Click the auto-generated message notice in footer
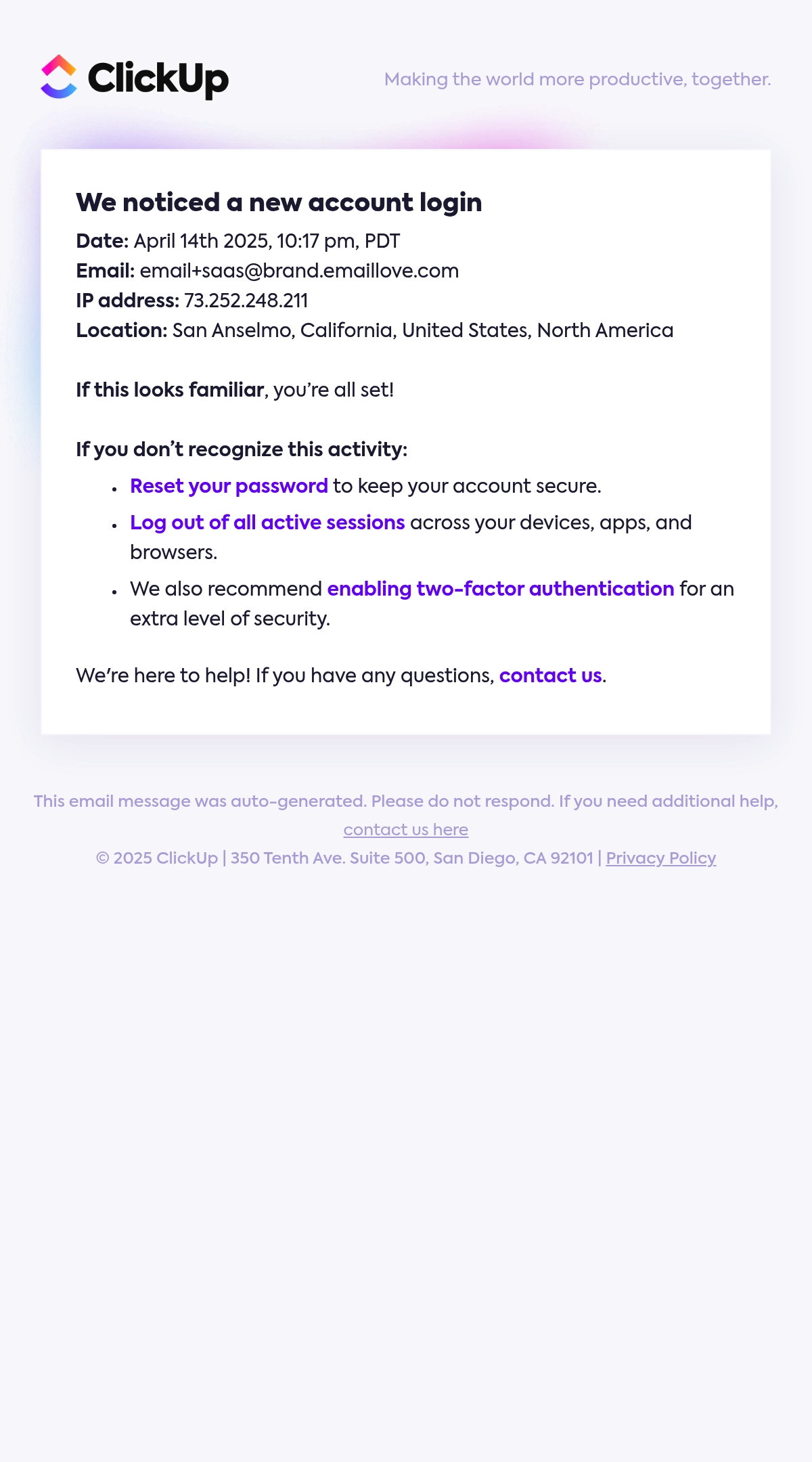This screenshot has height=1462, width=812. (406, 801)
